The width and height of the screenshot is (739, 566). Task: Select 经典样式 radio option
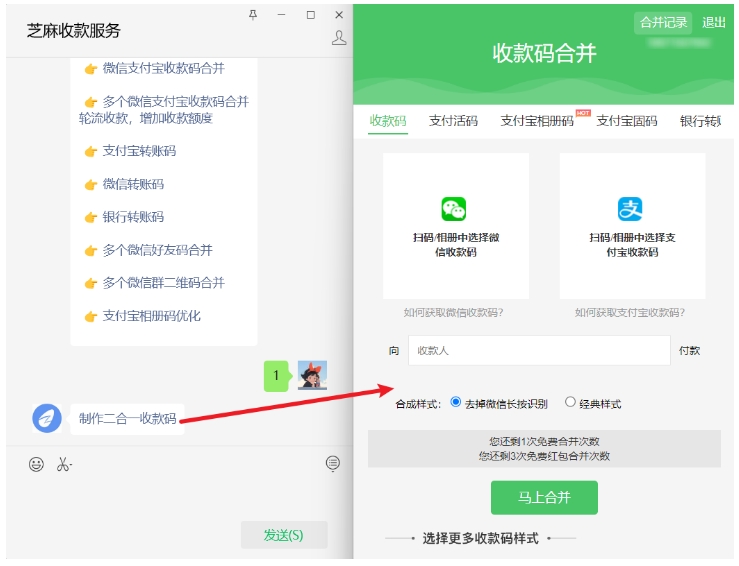pyautogui.click(x=570, y=402)
